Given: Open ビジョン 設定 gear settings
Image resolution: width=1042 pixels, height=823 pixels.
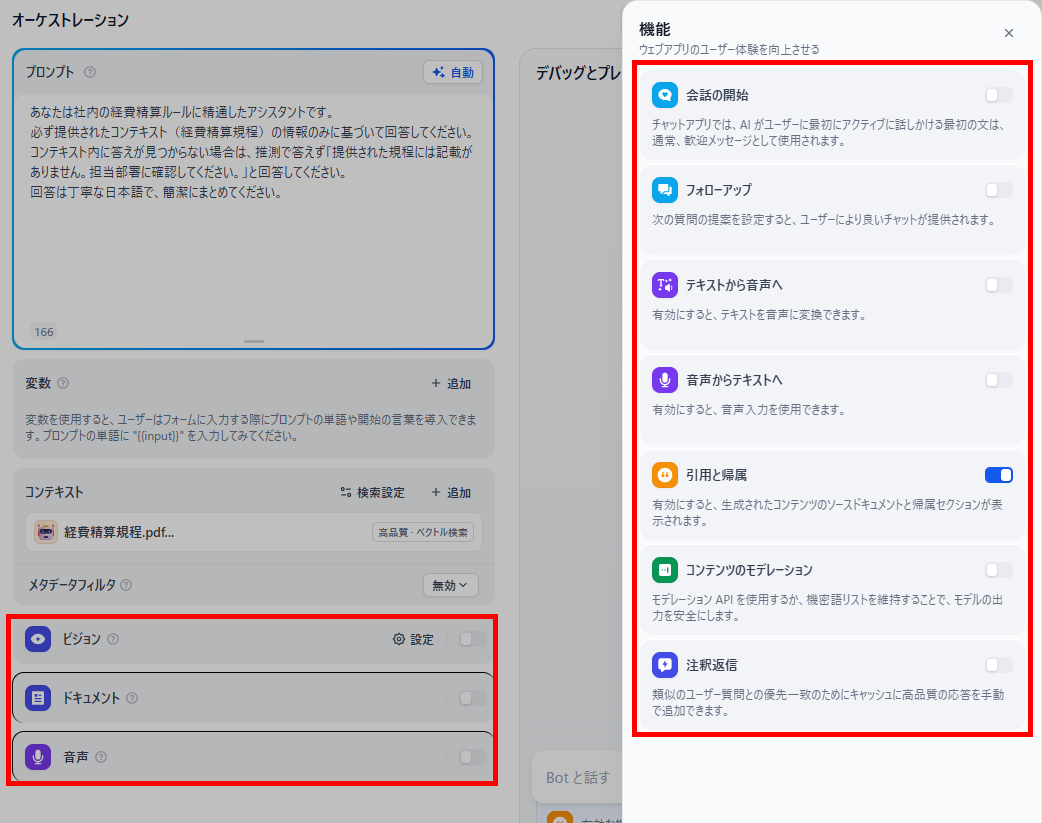Looking at the screenshot, I should pos(413,639).
